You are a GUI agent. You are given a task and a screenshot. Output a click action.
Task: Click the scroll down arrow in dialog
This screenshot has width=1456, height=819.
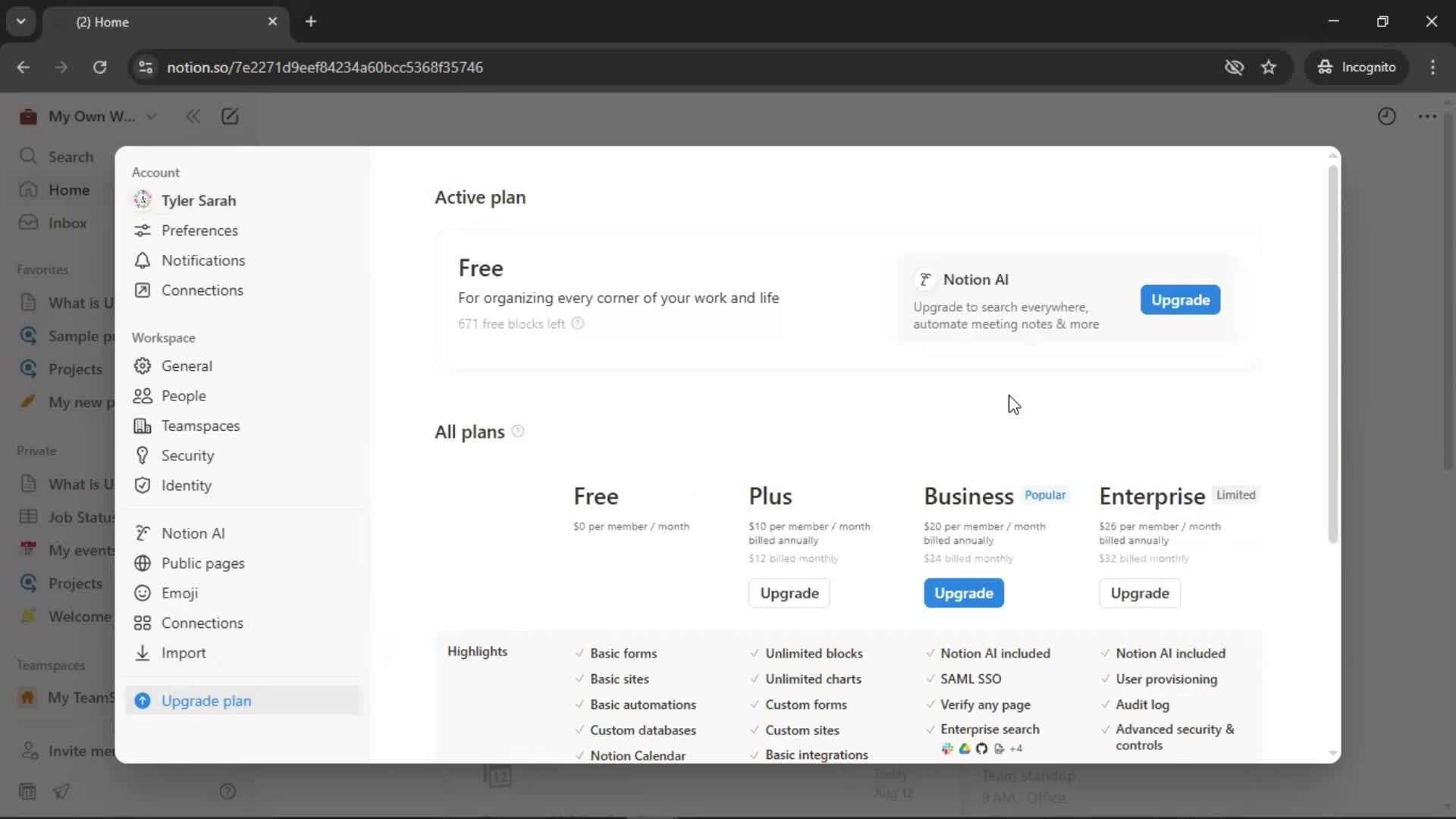coord(1332,754)
